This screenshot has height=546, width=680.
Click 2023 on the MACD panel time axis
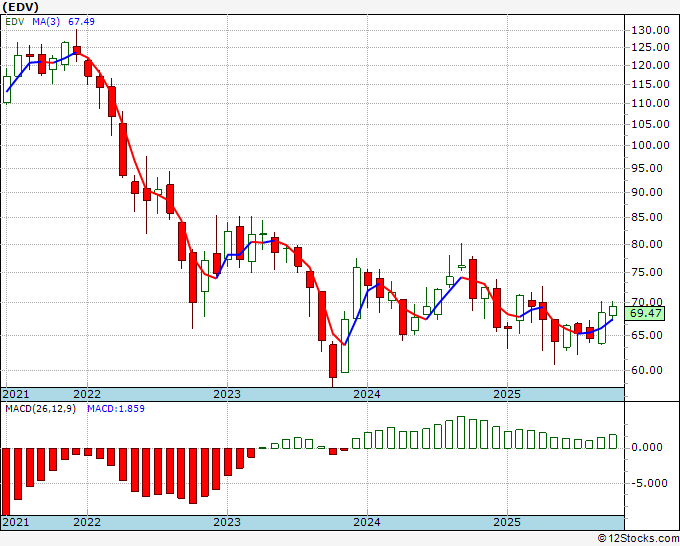[x=227, y=522]
